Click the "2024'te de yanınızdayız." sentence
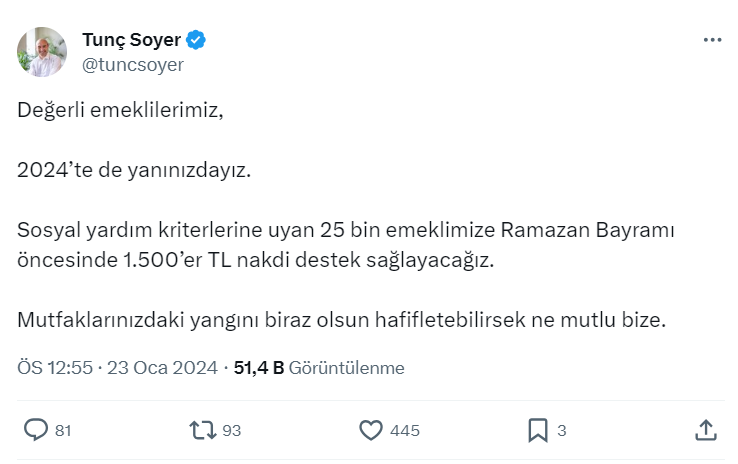 (134, 170)
